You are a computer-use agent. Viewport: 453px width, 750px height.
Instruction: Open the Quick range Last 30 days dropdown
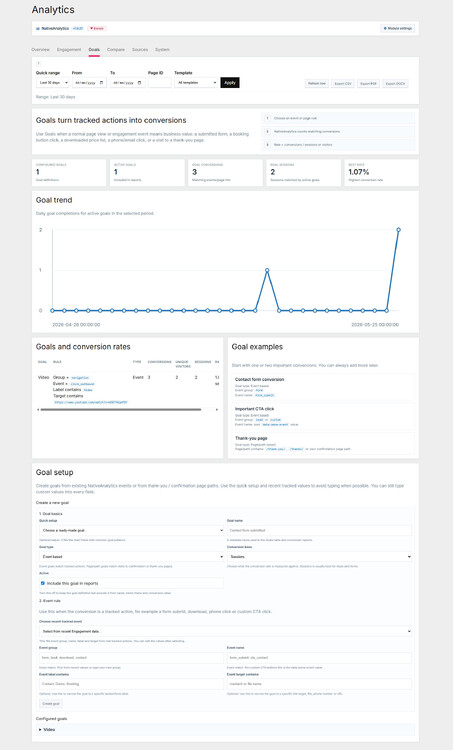click(52, 83)
